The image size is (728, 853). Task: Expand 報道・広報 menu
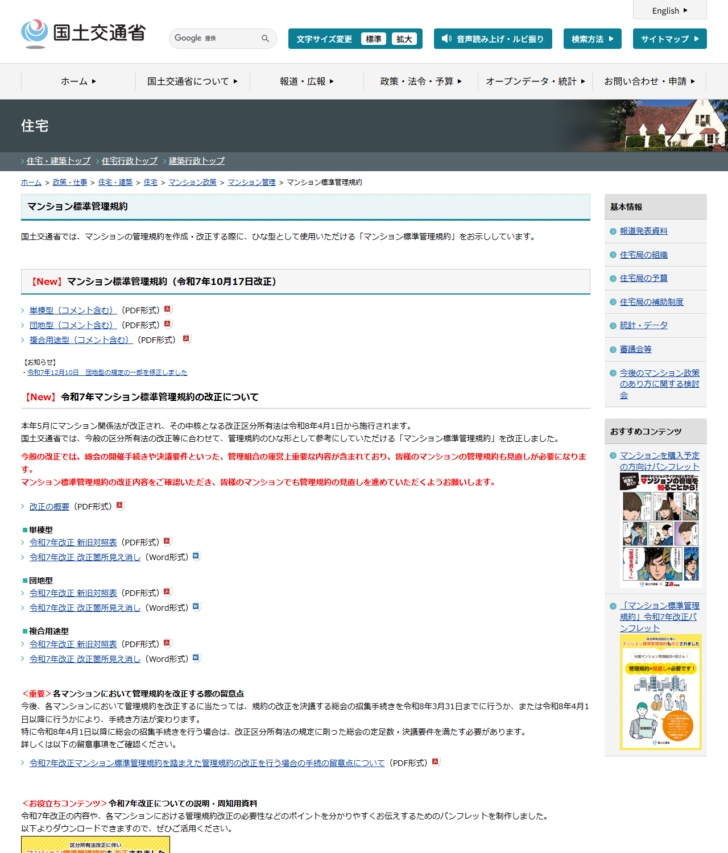tap(307, 81)
